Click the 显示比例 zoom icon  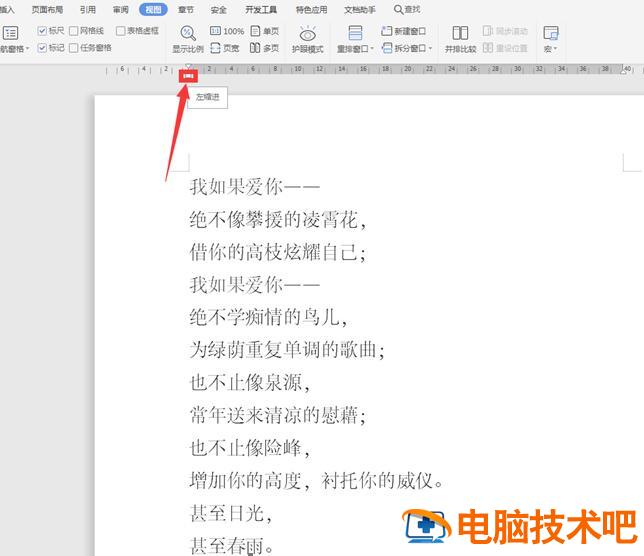[x=187, y=38]
